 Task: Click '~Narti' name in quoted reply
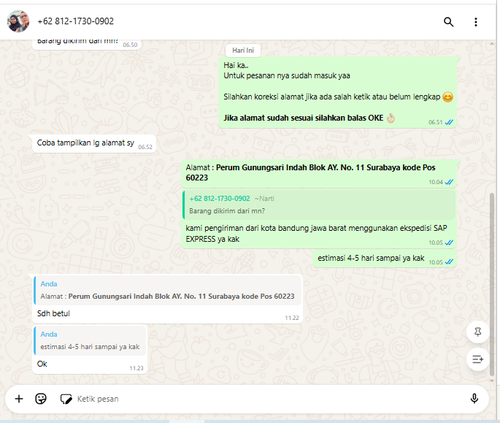[264, 199]
